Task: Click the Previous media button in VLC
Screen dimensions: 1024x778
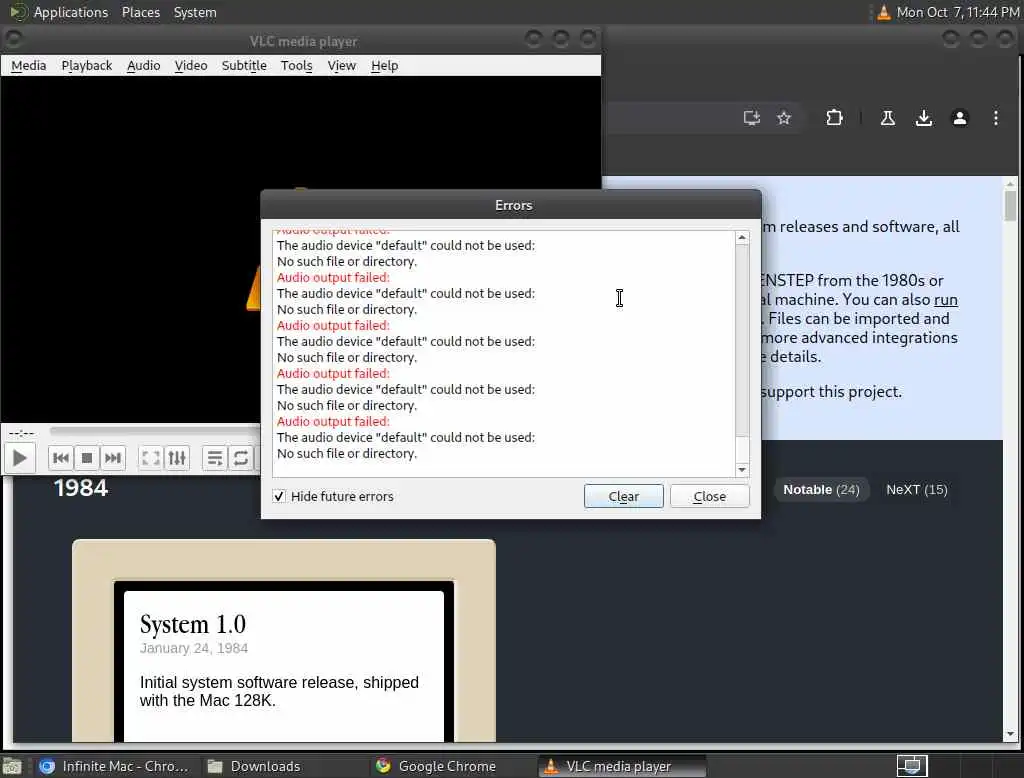Action: coord(61,458)
